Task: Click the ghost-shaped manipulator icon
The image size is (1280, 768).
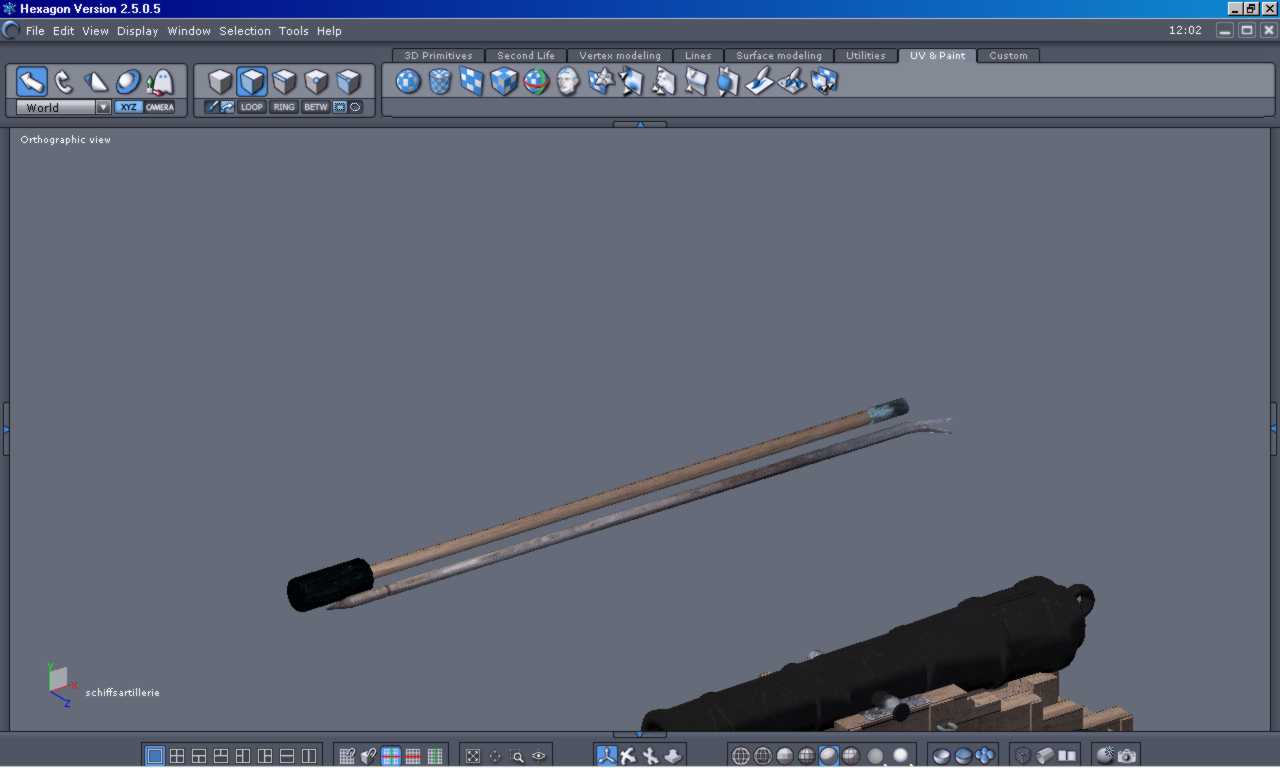Action: point(160,82)
